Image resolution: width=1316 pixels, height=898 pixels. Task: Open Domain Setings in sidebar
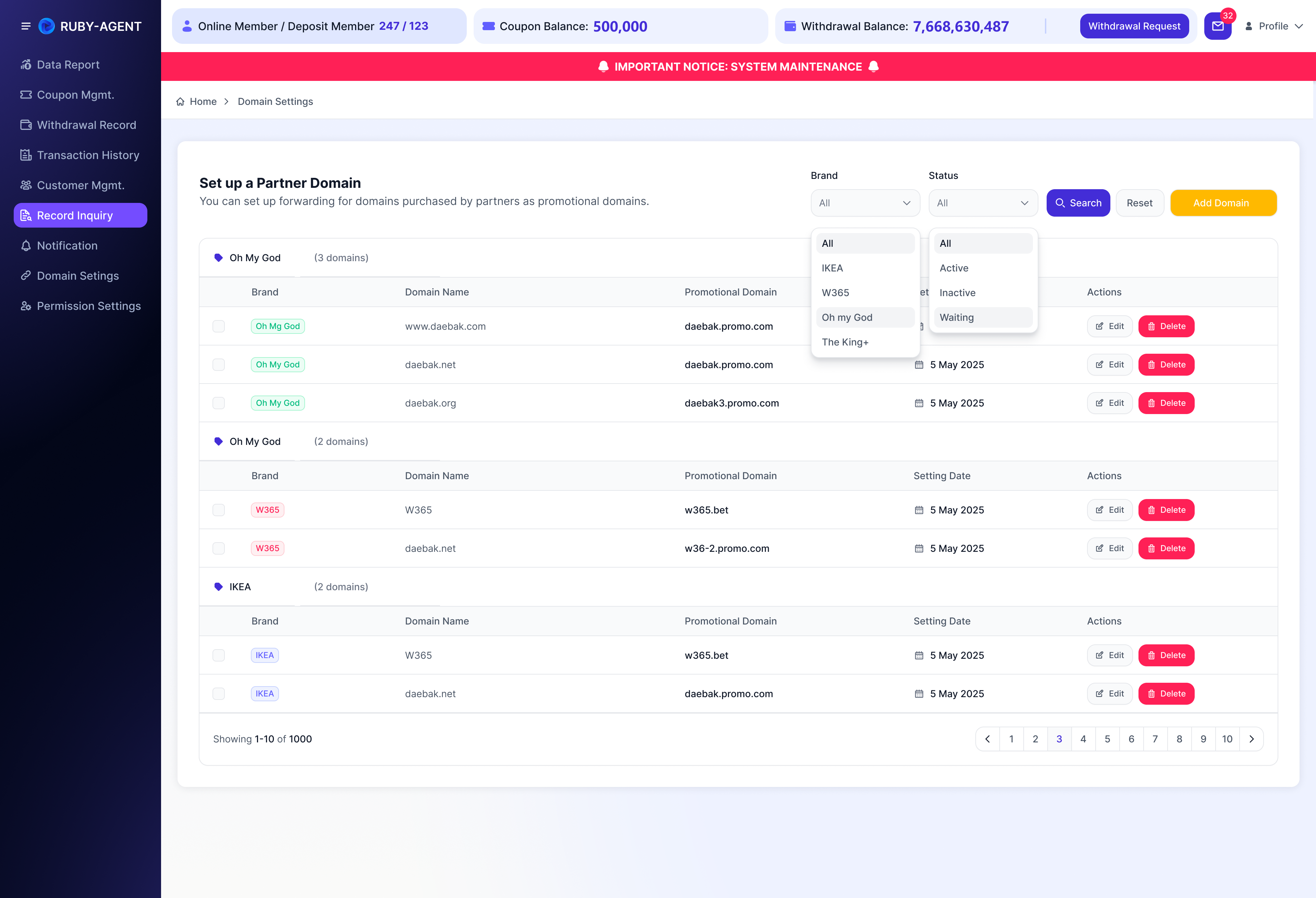point(81,276)
